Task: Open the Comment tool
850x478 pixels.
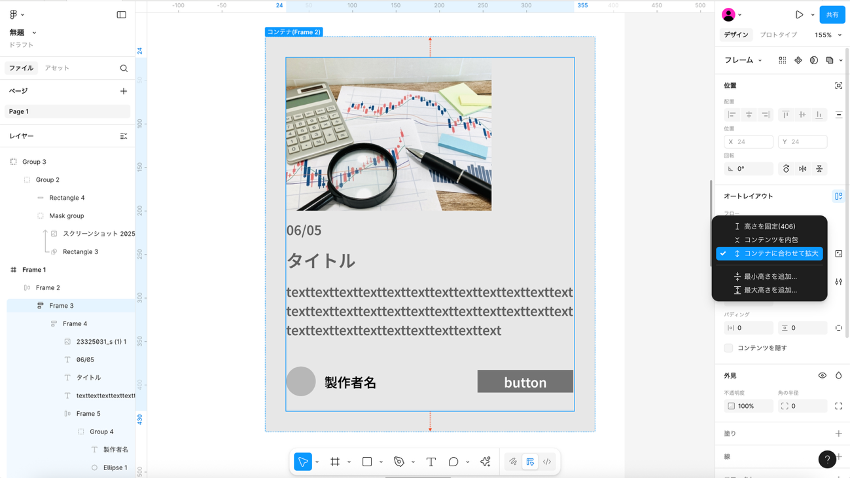Action: 454,462
